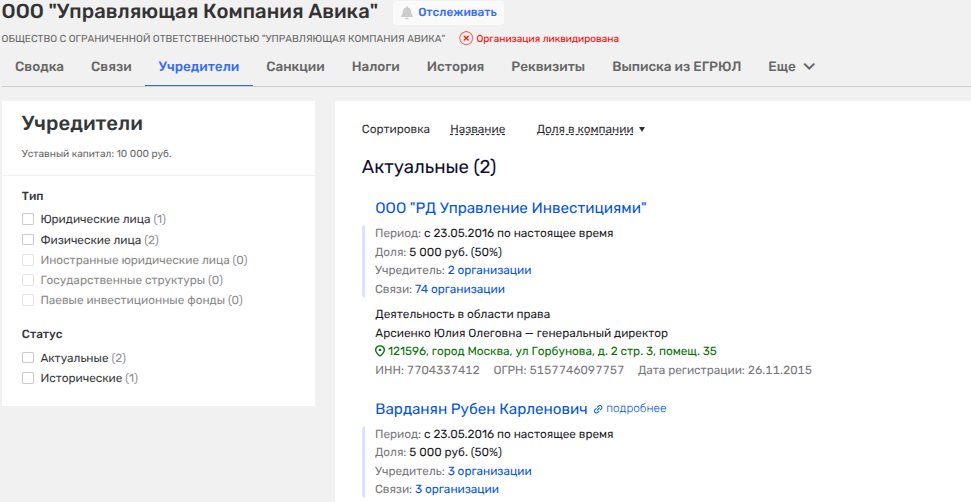Image resolution: width=971 pixels, height=502 pixels.
Task: Open ООО "РД Управление Инвестициями" link
Action: point(511,208)
